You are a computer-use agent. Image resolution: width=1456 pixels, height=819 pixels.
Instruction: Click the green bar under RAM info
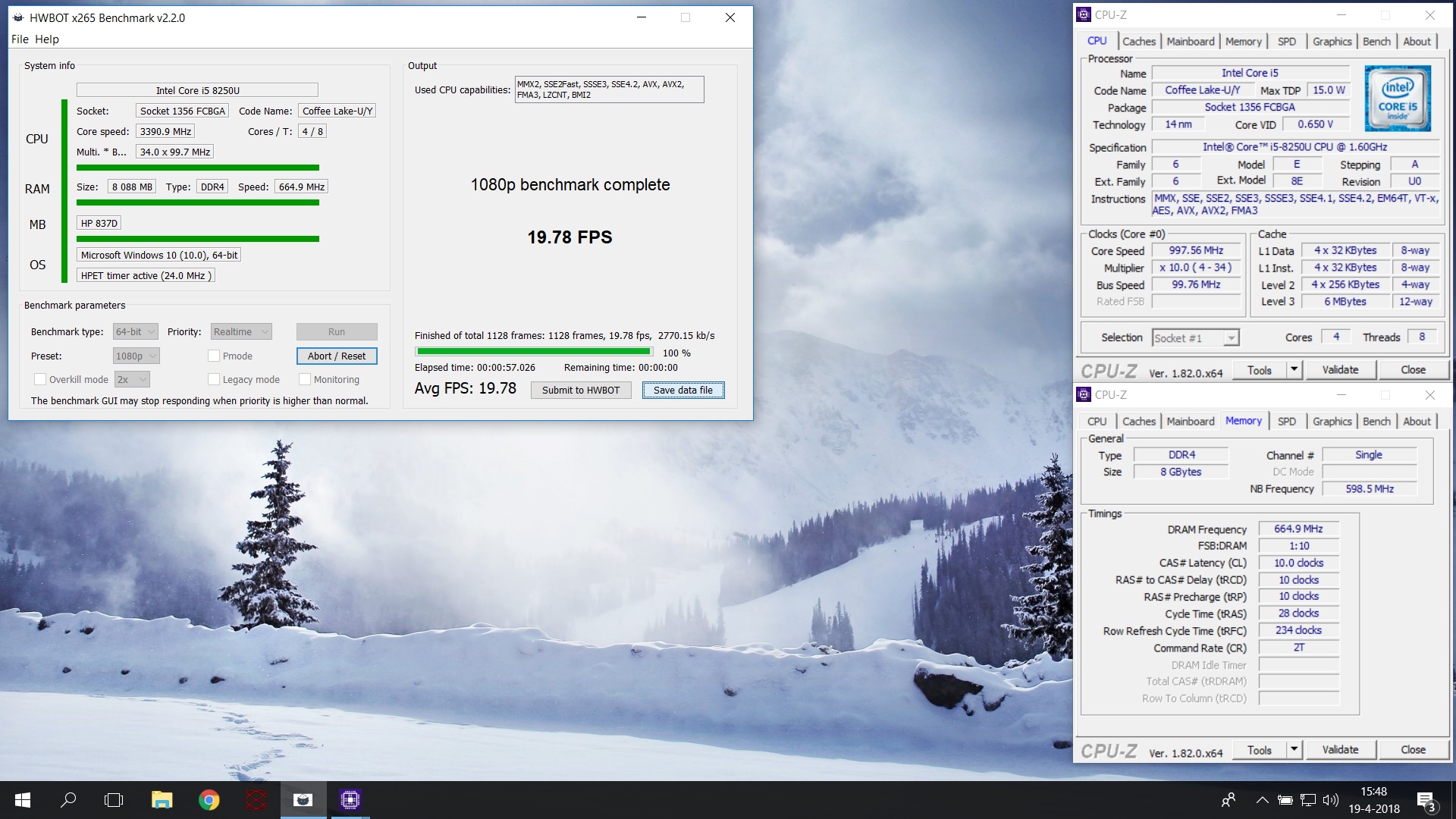pos(198,202)
